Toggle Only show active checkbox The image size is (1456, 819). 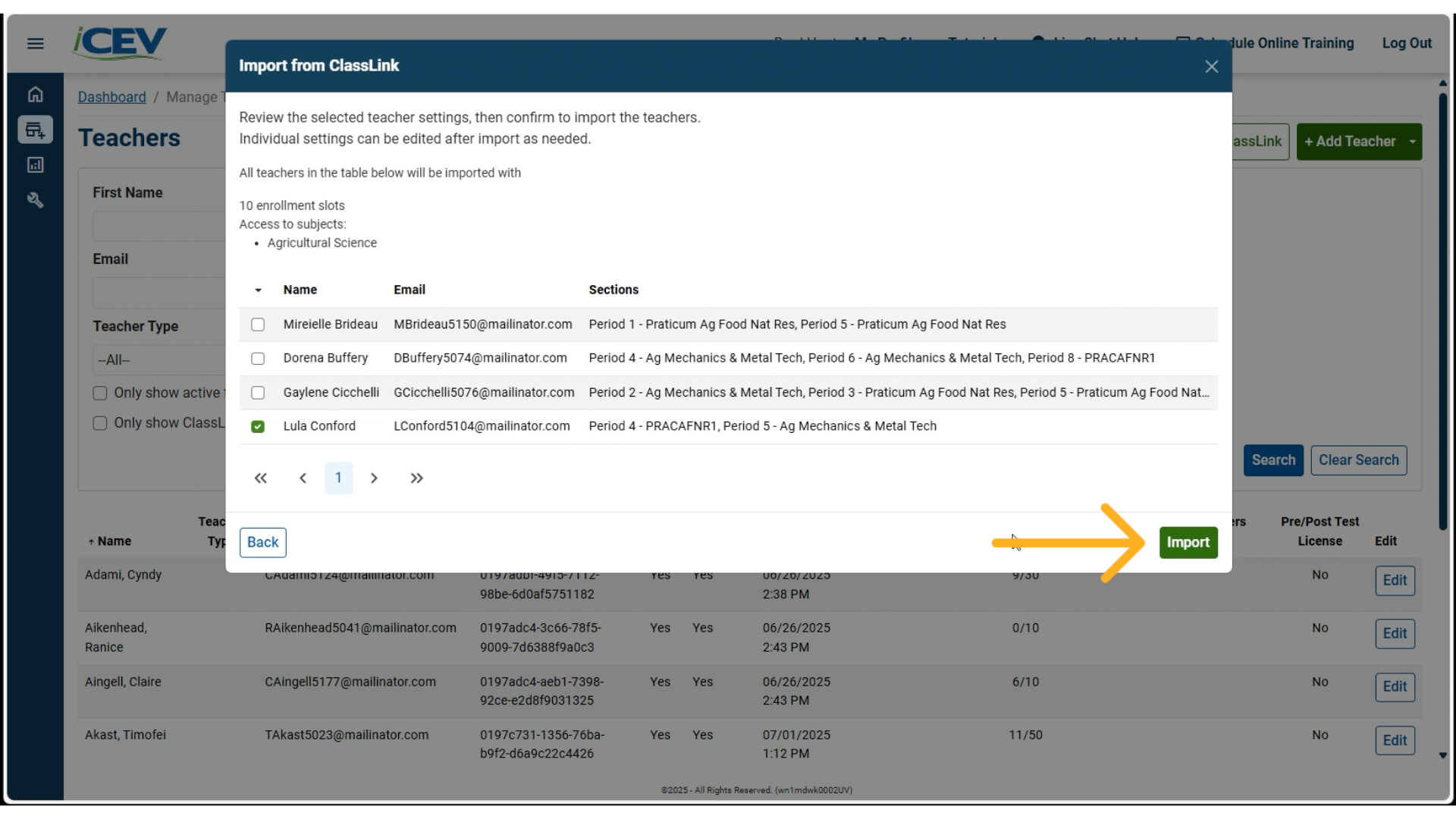click(100, 393)
